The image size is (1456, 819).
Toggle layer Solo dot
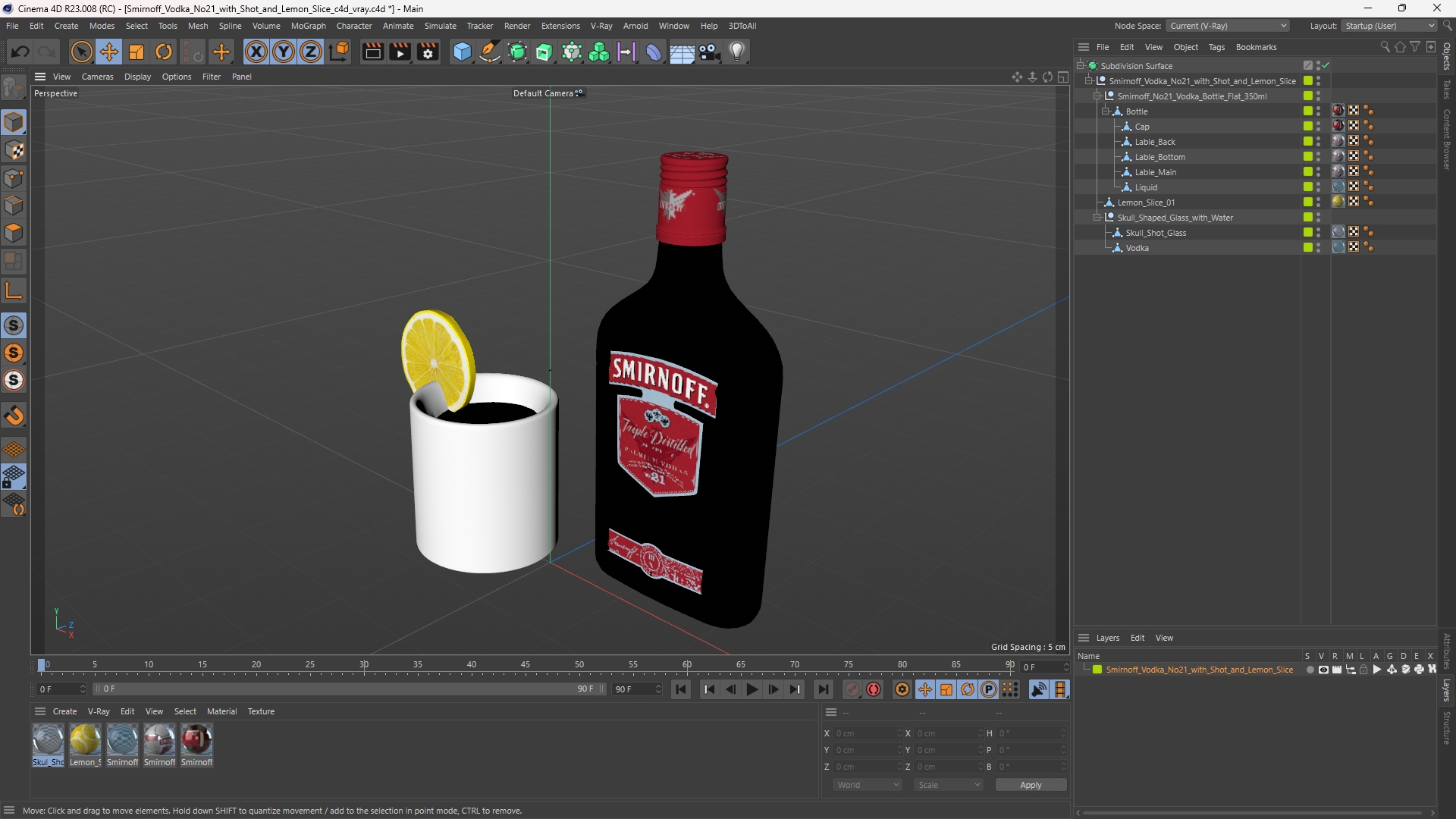coord(1310,670)
